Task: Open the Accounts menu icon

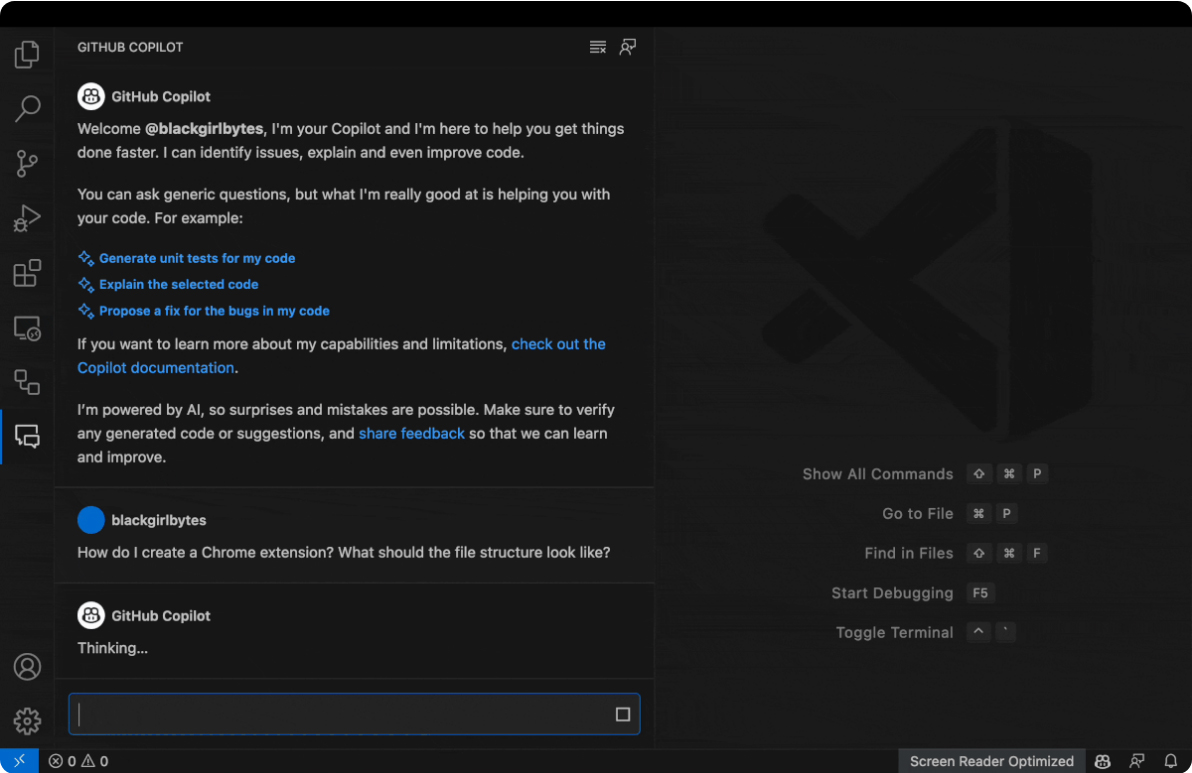Action: tap(27, 667)
